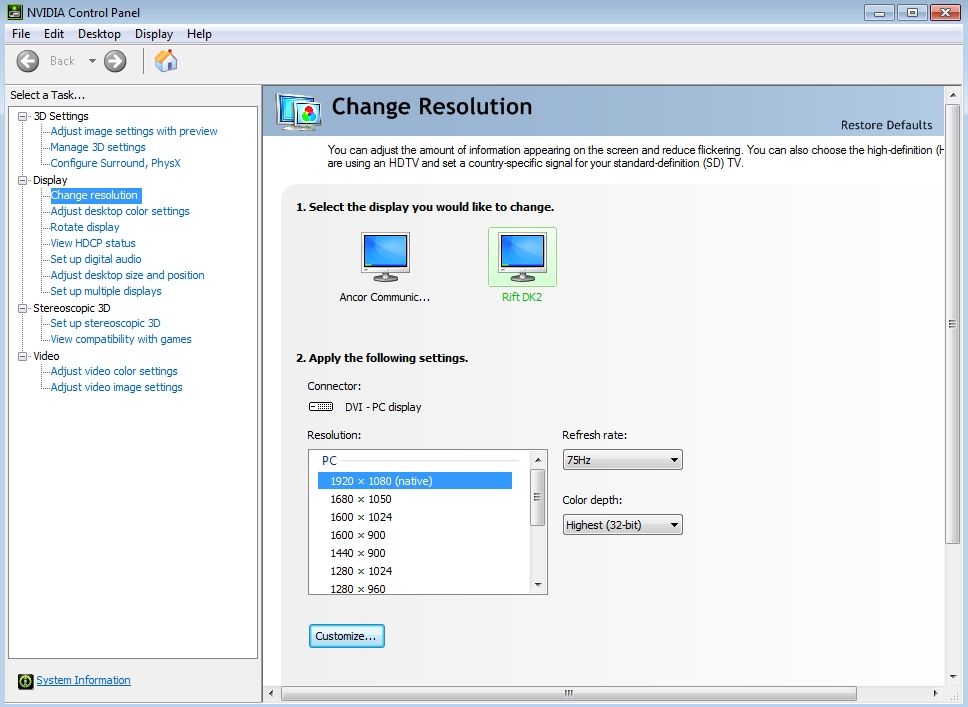Screen dimensions: 968x707
Task: Open the Back history dropdown arrow
Action: [x=92, y=61]
